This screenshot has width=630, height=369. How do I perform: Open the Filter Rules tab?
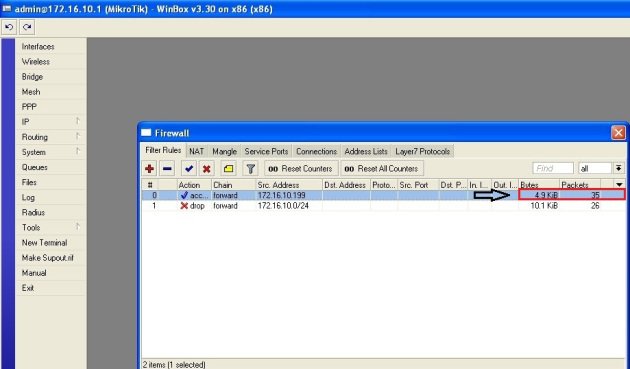pyautogui.click(x=163, y=150)
